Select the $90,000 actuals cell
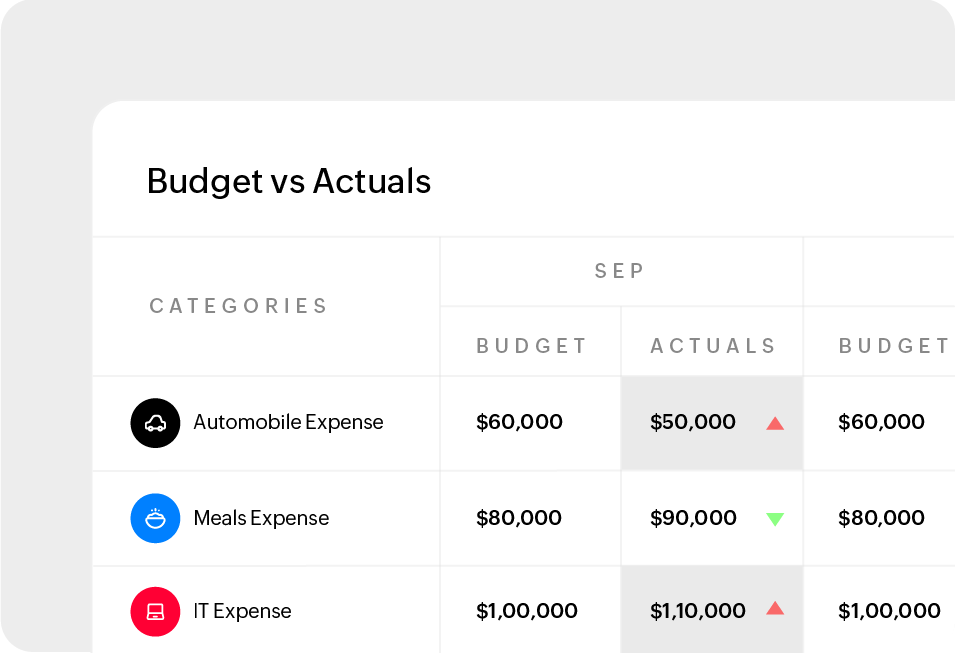 pyautogui.click(x=693, y=518)
